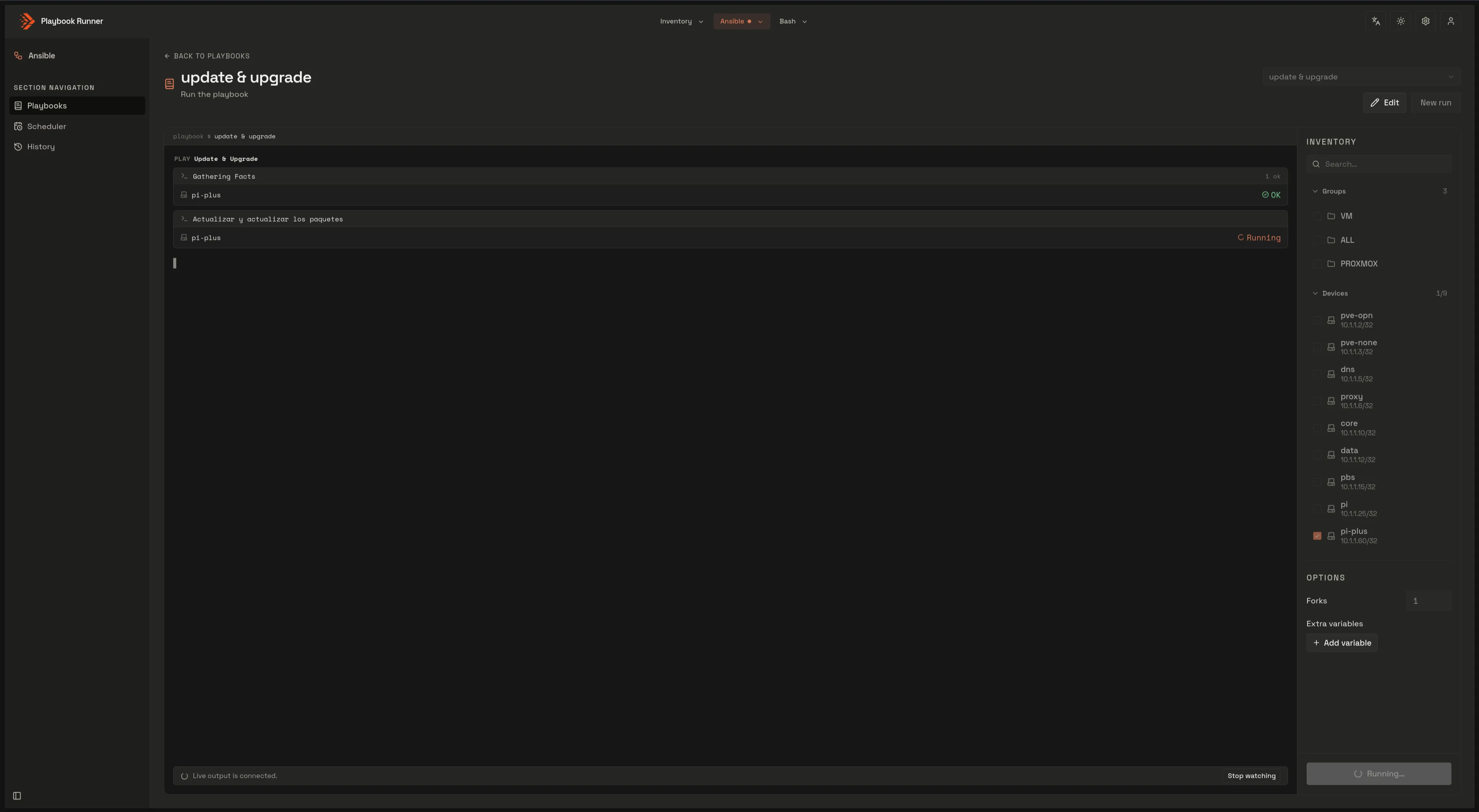
Task: Click the playbook icon beside title
Action: tap(169, 84)
